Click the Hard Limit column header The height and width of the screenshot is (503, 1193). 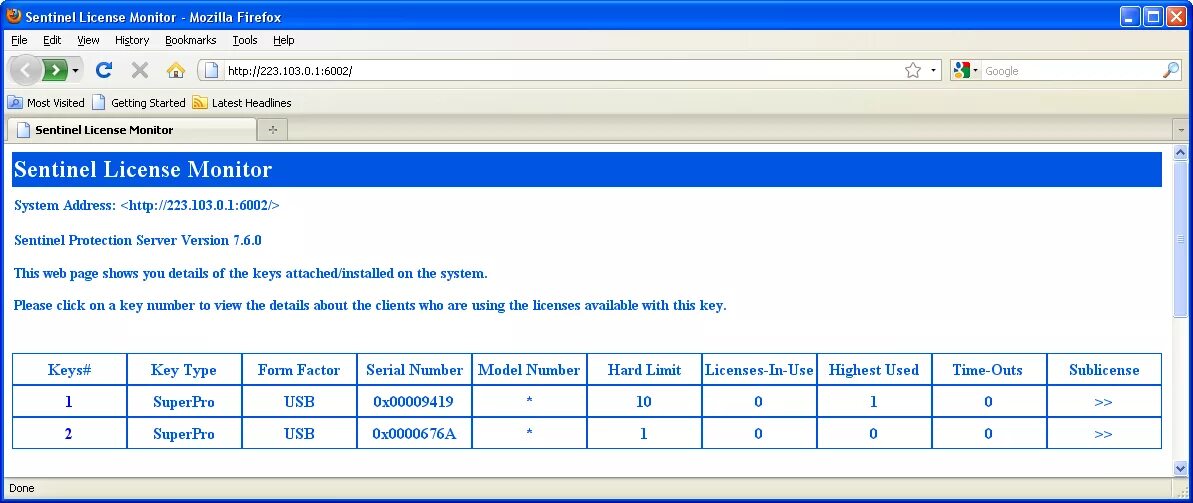point(644,370)
